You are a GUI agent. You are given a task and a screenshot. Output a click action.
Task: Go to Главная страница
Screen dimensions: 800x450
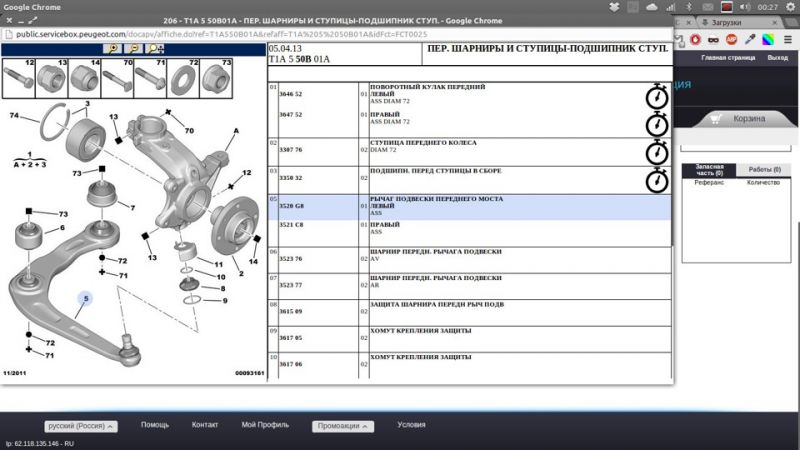pyautogui.click(x=728, y=58)
